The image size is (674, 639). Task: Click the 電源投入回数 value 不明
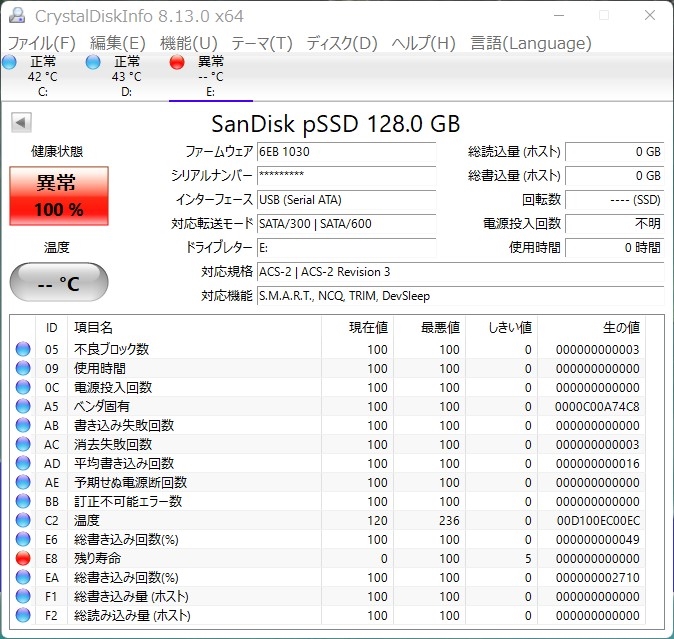pyautogui.click(x=615, y=224)
